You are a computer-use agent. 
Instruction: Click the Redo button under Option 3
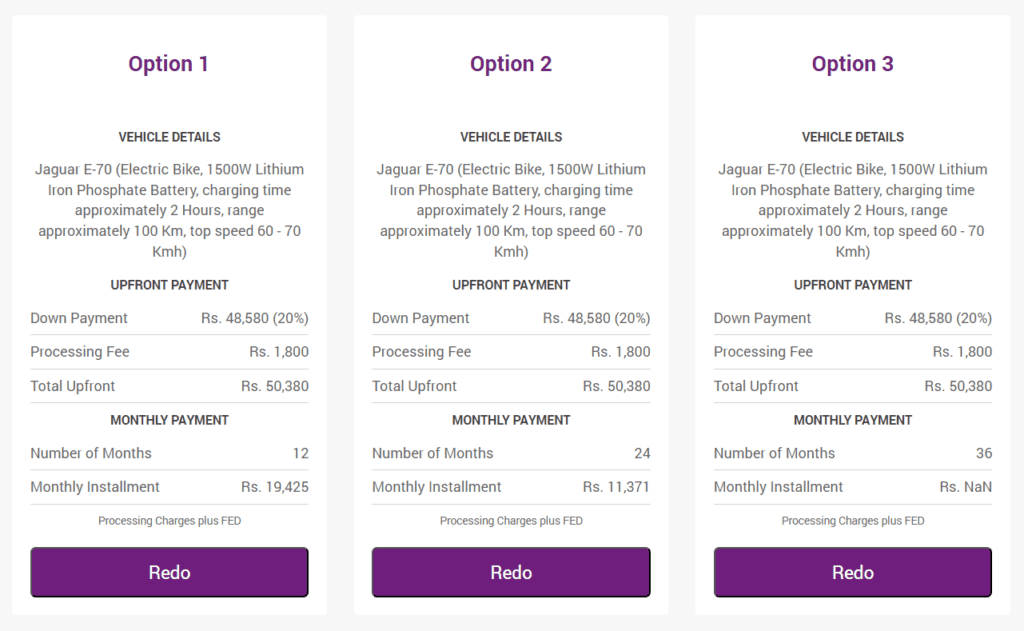click(852, 572)
